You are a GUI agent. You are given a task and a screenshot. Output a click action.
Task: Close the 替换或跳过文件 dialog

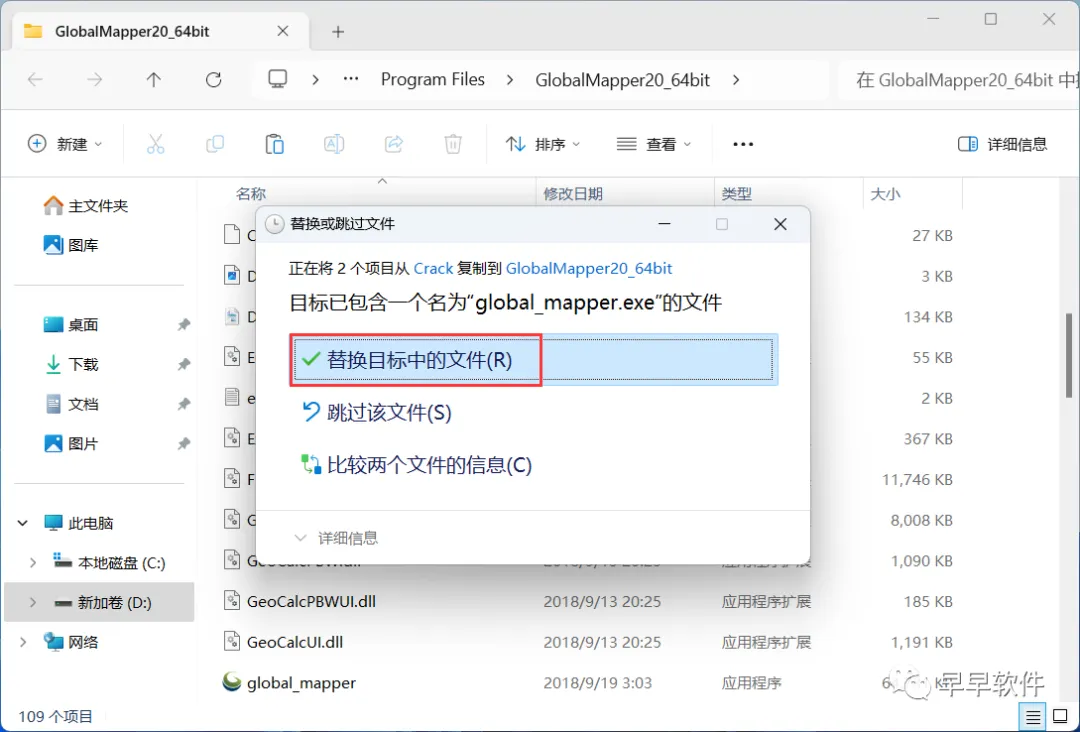point(780,224)
